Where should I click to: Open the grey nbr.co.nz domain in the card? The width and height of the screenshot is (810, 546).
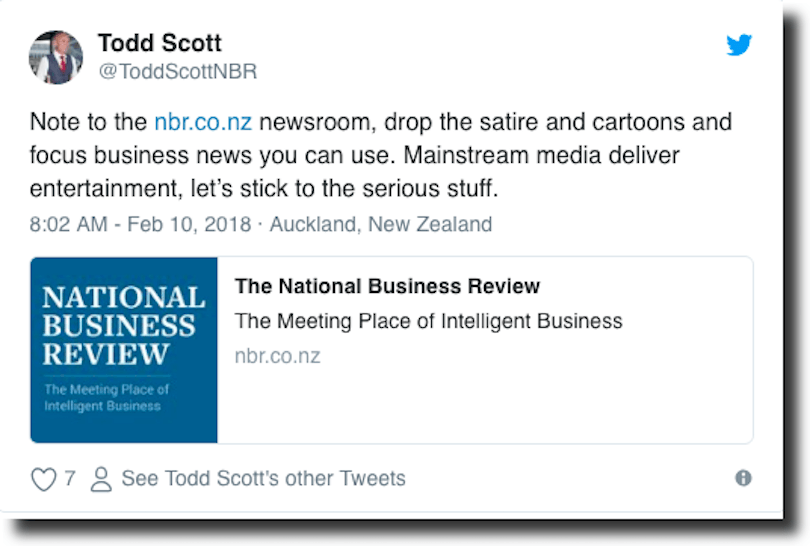point(277,355)
